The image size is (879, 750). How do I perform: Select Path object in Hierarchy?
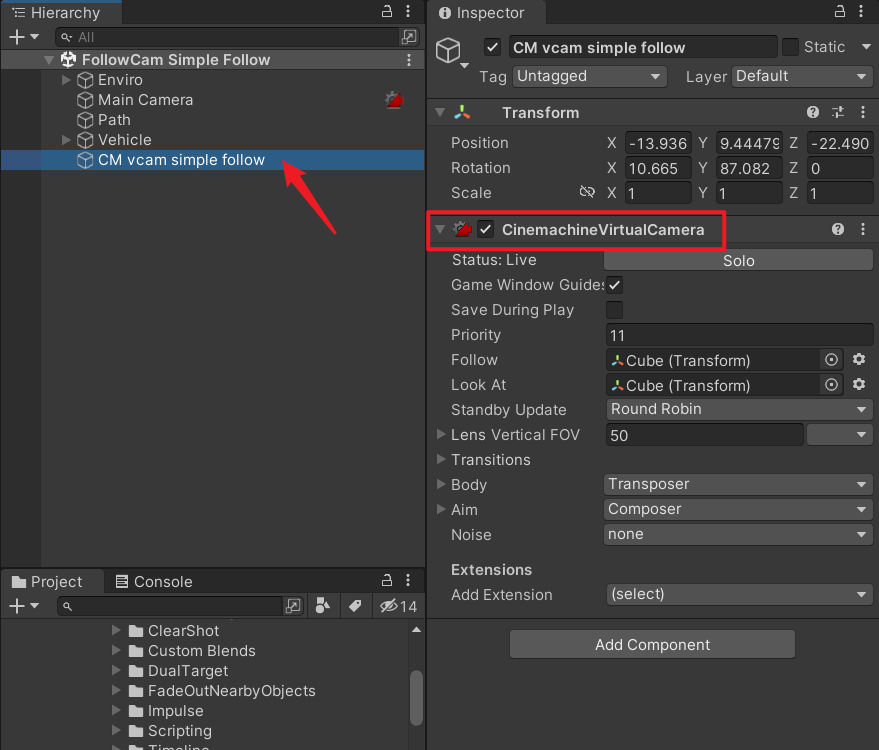[114, 120]
